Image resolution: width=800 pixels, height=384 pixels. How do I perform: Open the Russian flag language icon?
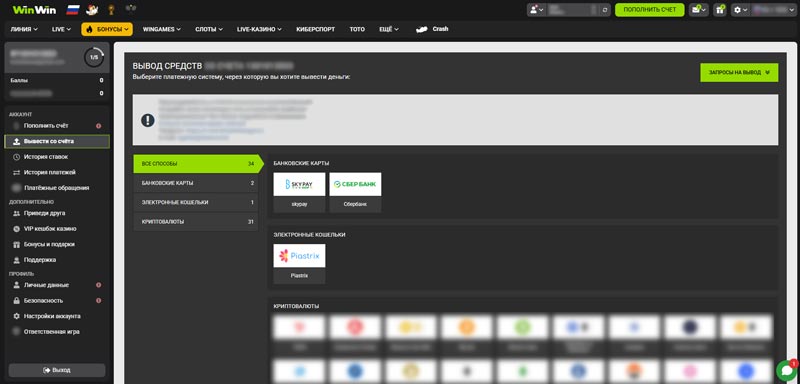73,10
